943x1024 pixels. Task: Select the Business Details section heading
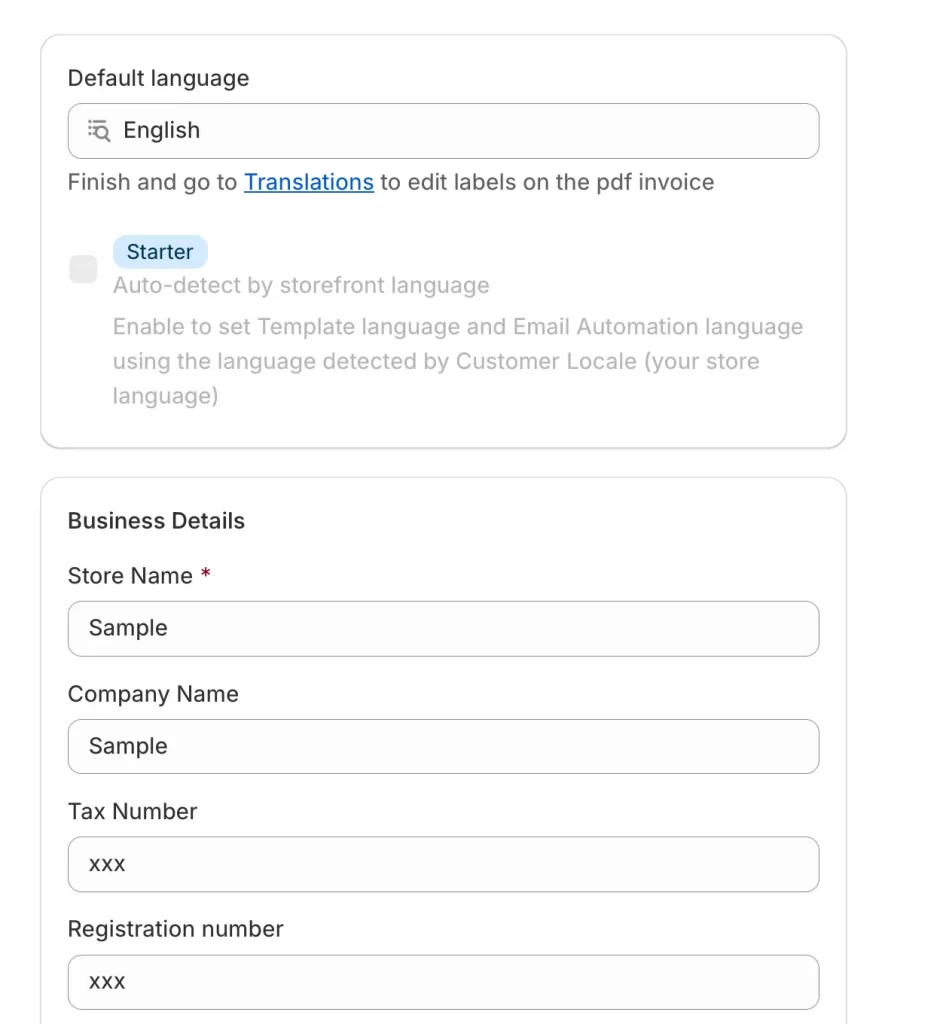tap(155, 520)
